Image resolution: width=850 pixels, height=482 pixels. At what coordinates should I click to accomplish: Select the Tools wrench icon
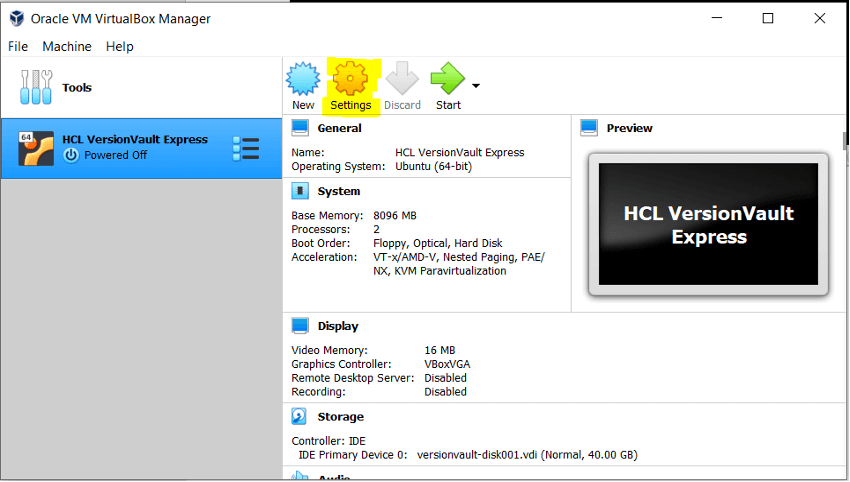(36, 87)
